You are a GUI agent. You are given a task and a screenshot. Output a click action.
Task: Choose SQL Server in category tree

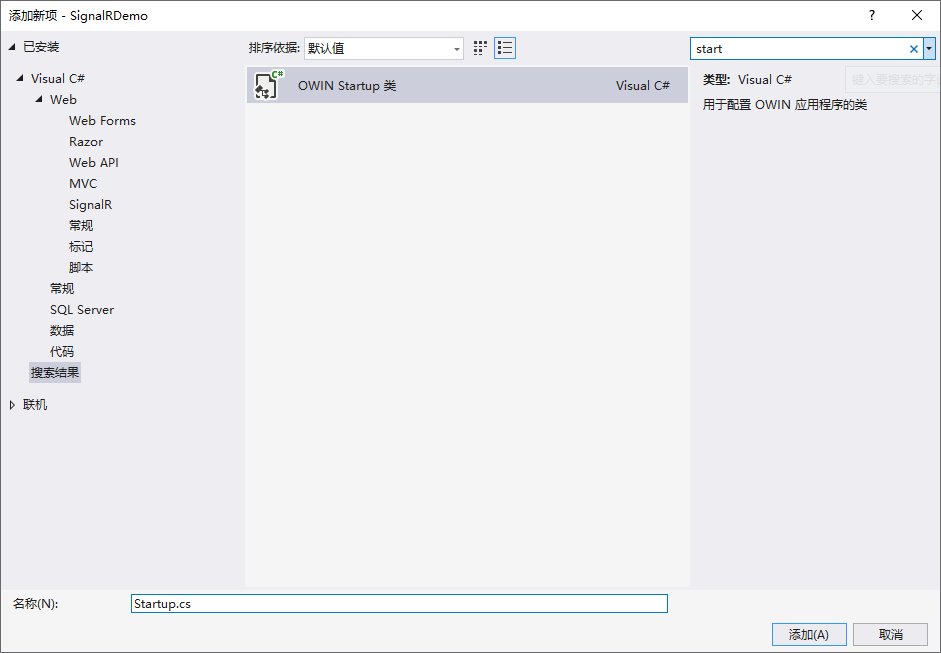(x=82, y=310)
